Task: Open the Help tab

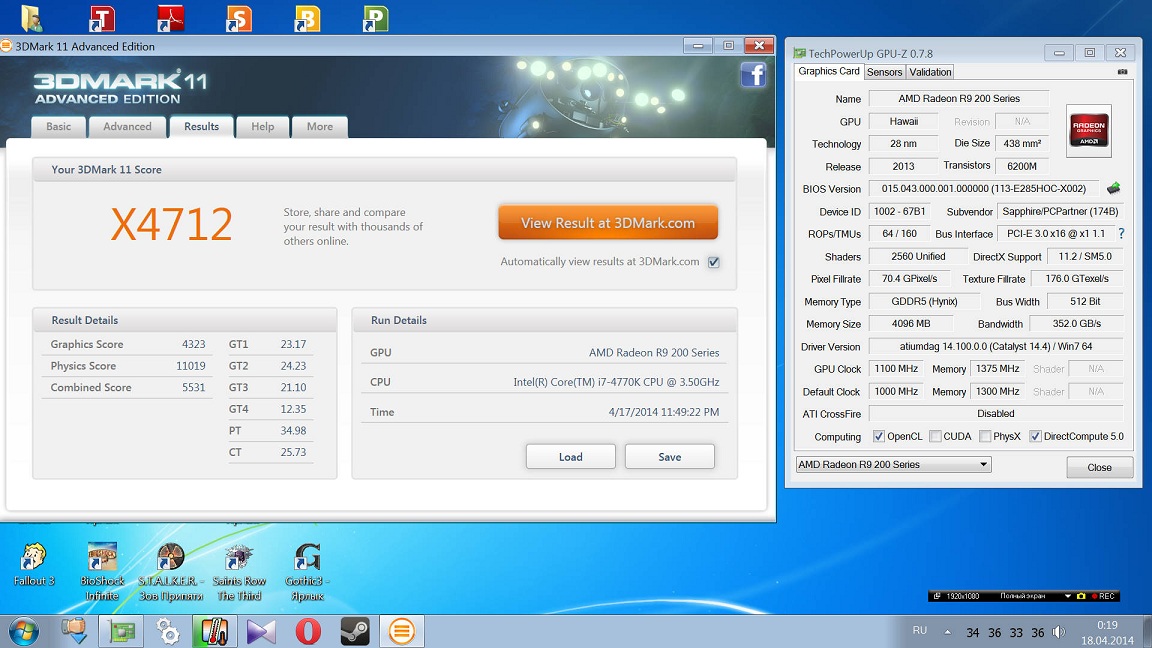Action: click(262, 126)
